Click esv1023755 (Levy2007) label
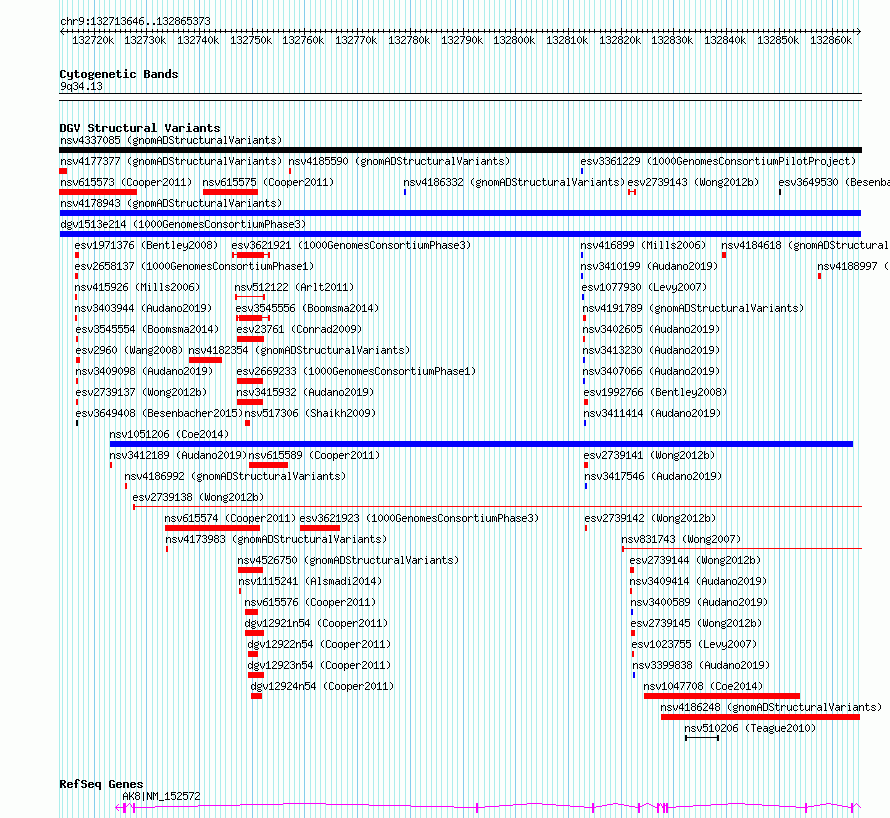 point(695,644)
